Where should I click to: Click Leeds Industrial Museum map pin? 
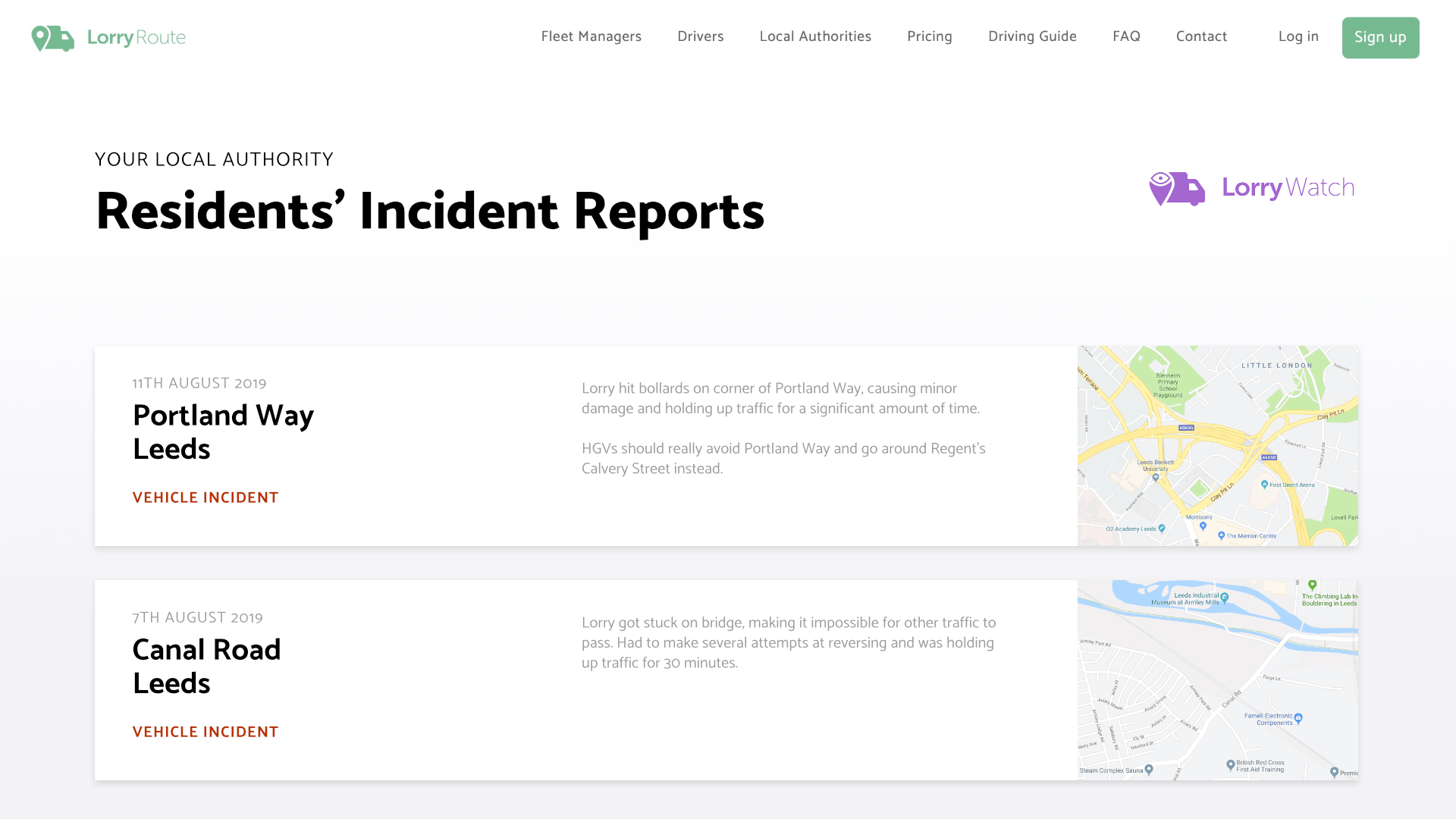(1224, 598)
